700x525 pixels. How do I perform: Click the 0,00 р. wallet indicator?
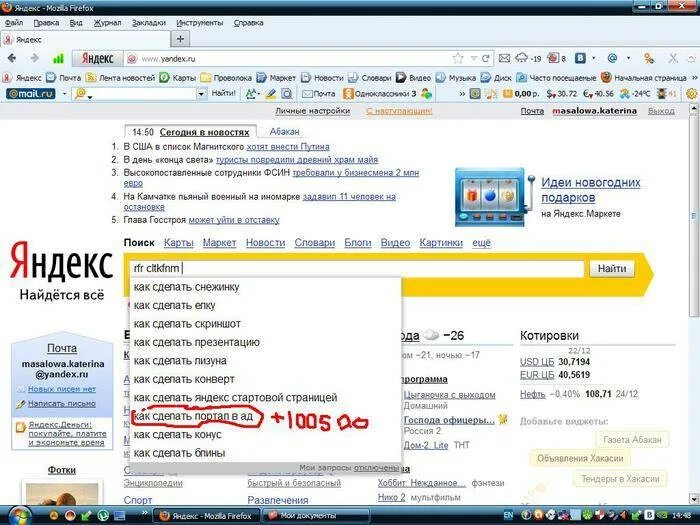tap(521, 94)
